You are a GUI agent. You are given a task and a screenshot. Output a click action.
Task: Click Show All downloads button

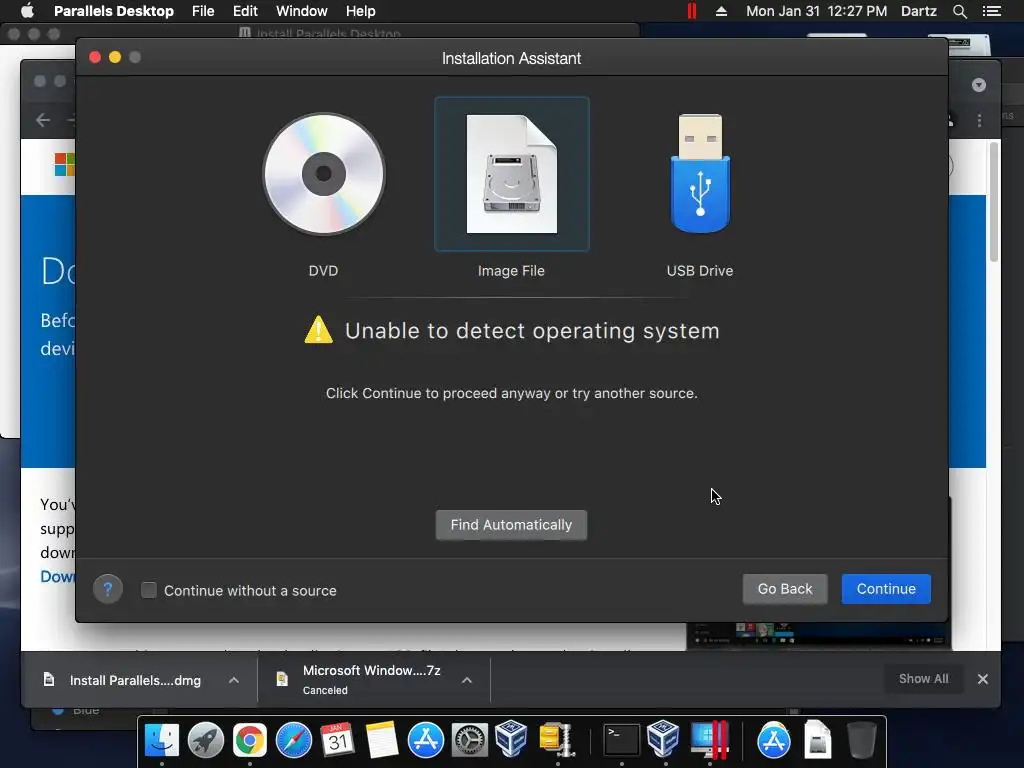pos(923,679)
